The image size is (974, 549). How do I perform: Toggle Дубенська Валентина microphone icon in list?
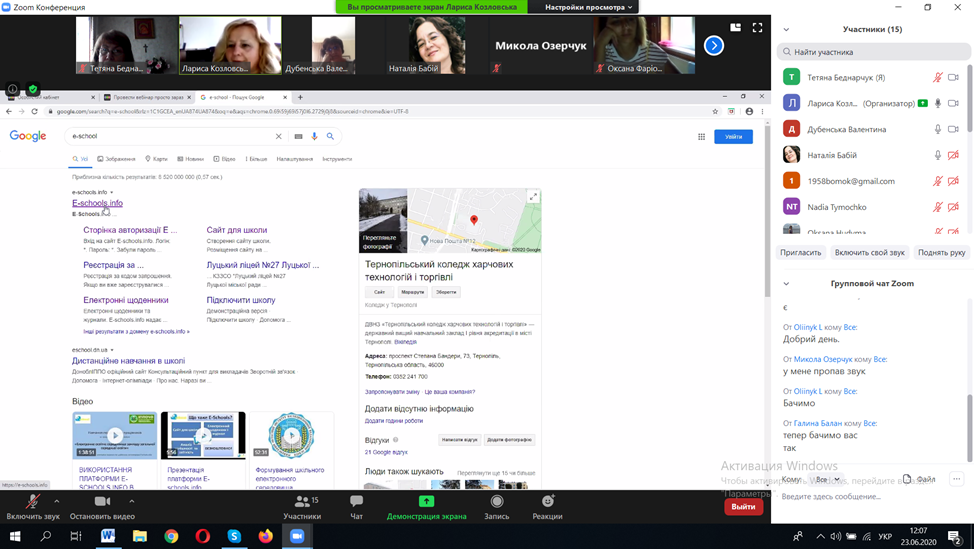pyautogui.click(x=938, y=129)
